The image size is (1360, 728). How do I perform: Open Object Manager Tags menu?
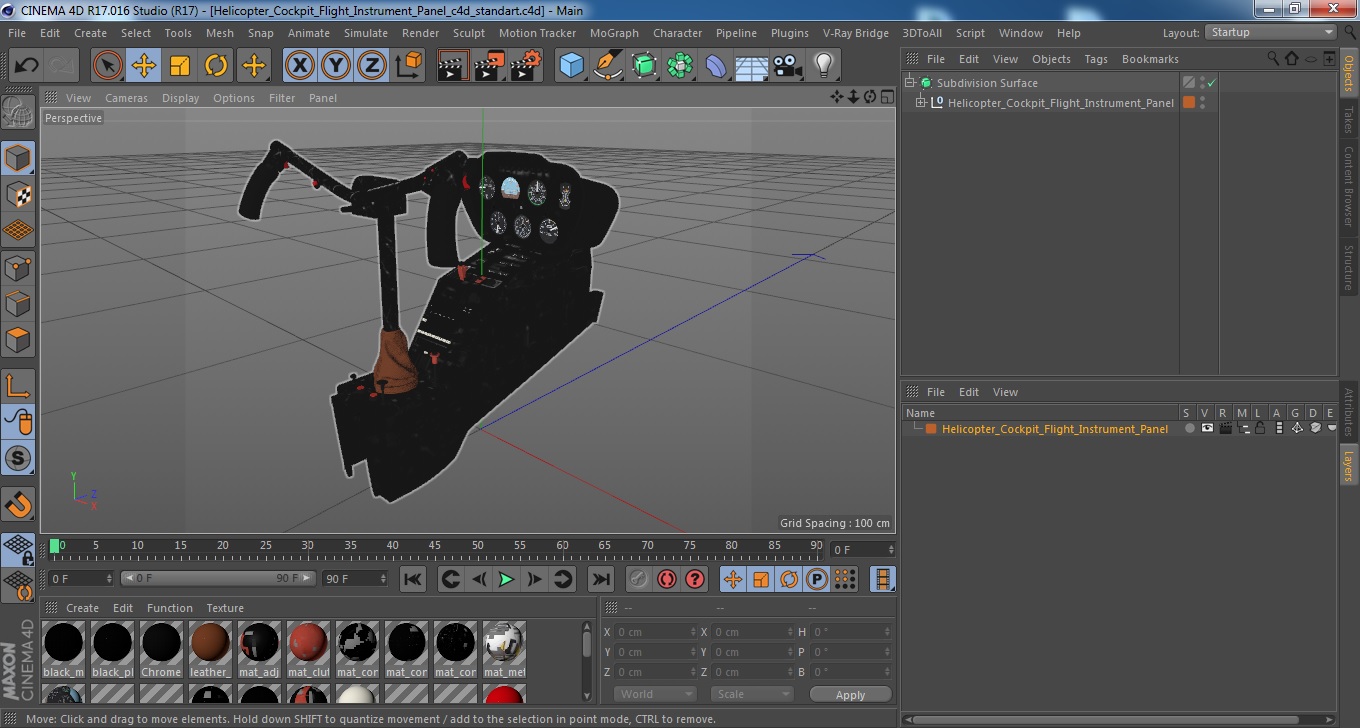click(x=1096, y=59)
